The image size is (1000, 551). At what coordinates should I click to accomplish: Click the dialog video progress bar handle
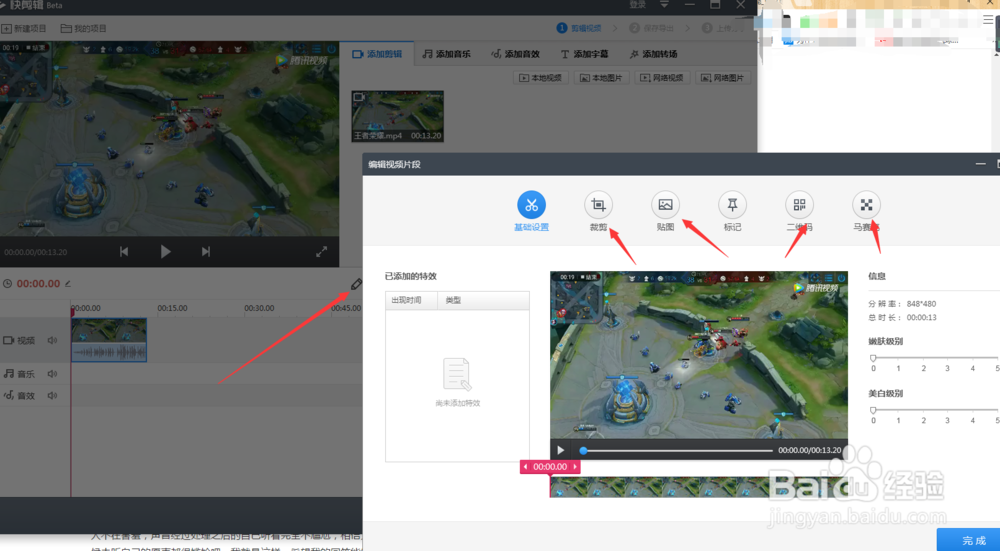[583, 450]
